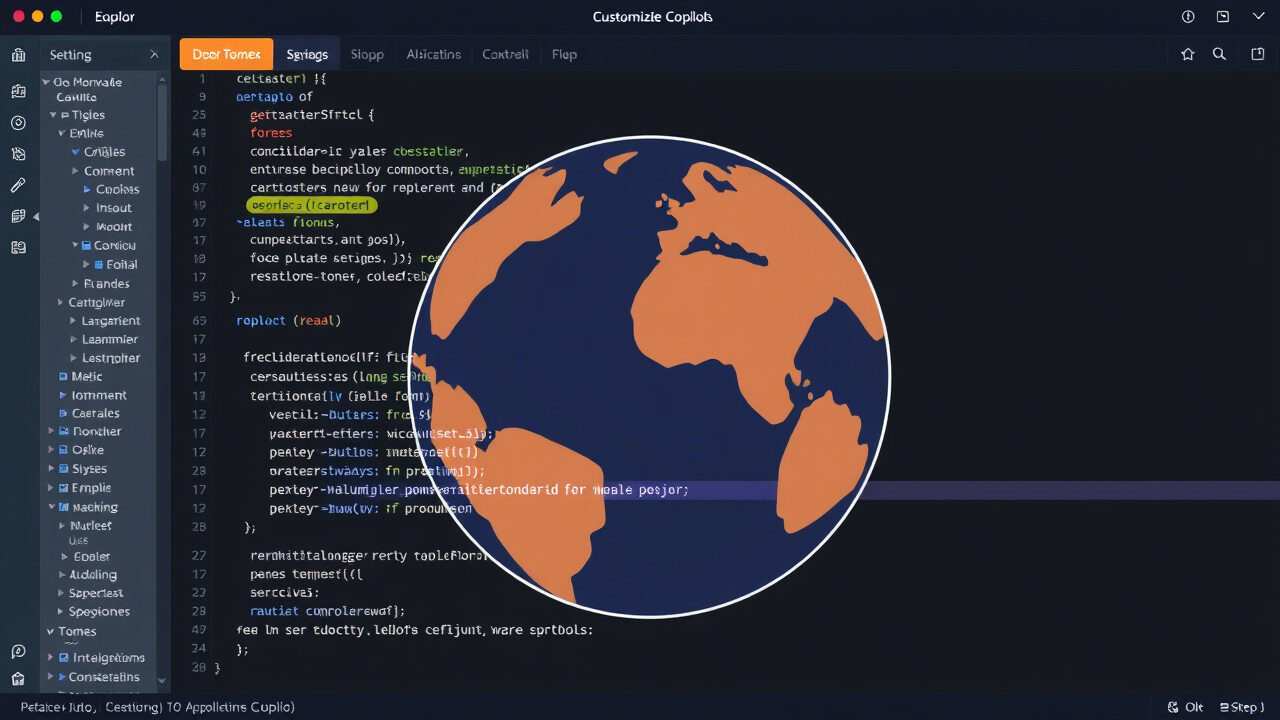Click the Customize Copilots title text

[x=652, y=16]
